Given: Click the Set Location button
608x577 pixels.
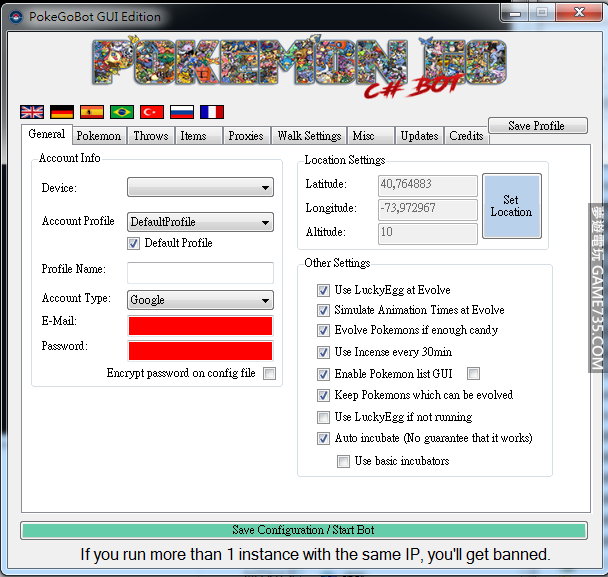Looking at the screenshot, I should click(x=511, y=206).
